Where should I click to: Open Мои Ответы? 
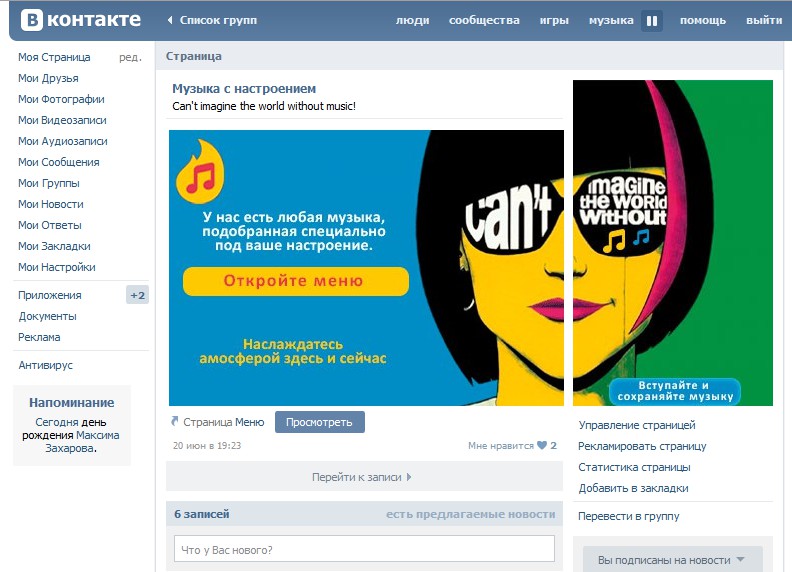[50, 225]
